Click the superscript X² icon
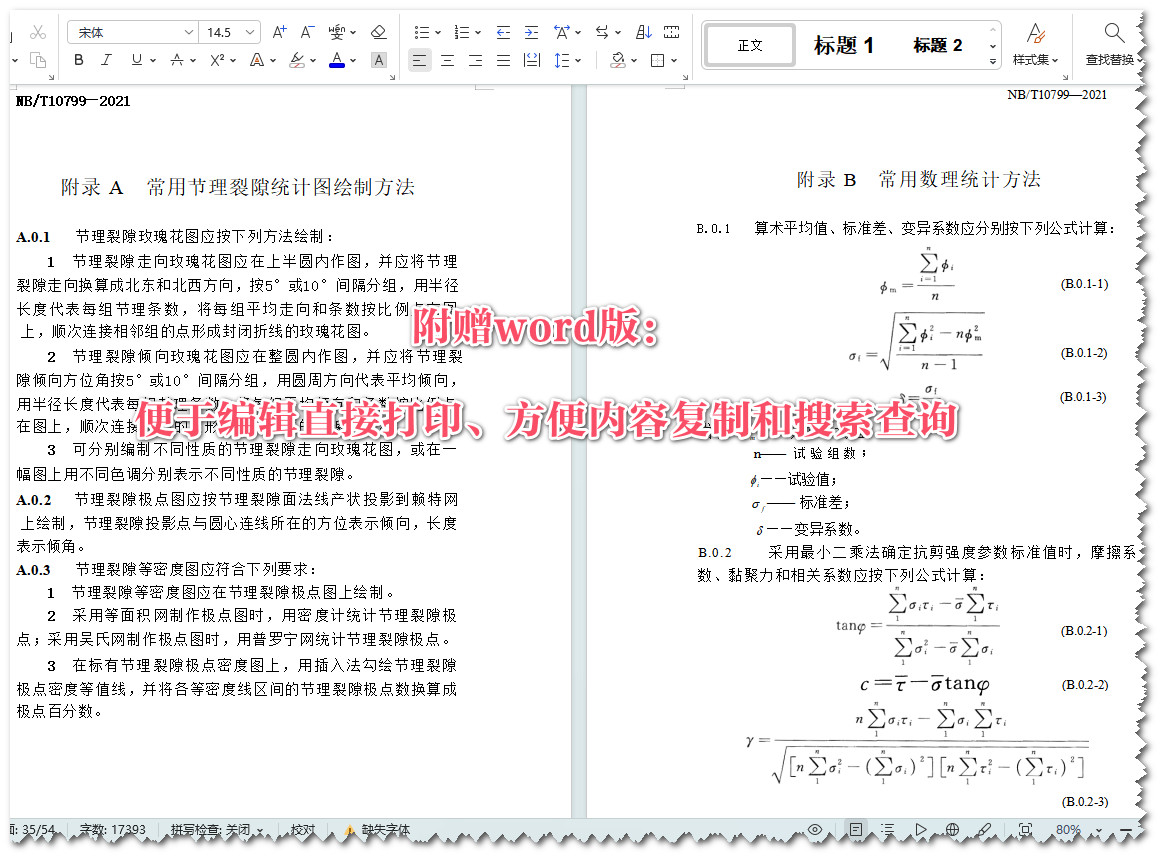Screen dimensions: 1164x860 [x=215, y=60]
